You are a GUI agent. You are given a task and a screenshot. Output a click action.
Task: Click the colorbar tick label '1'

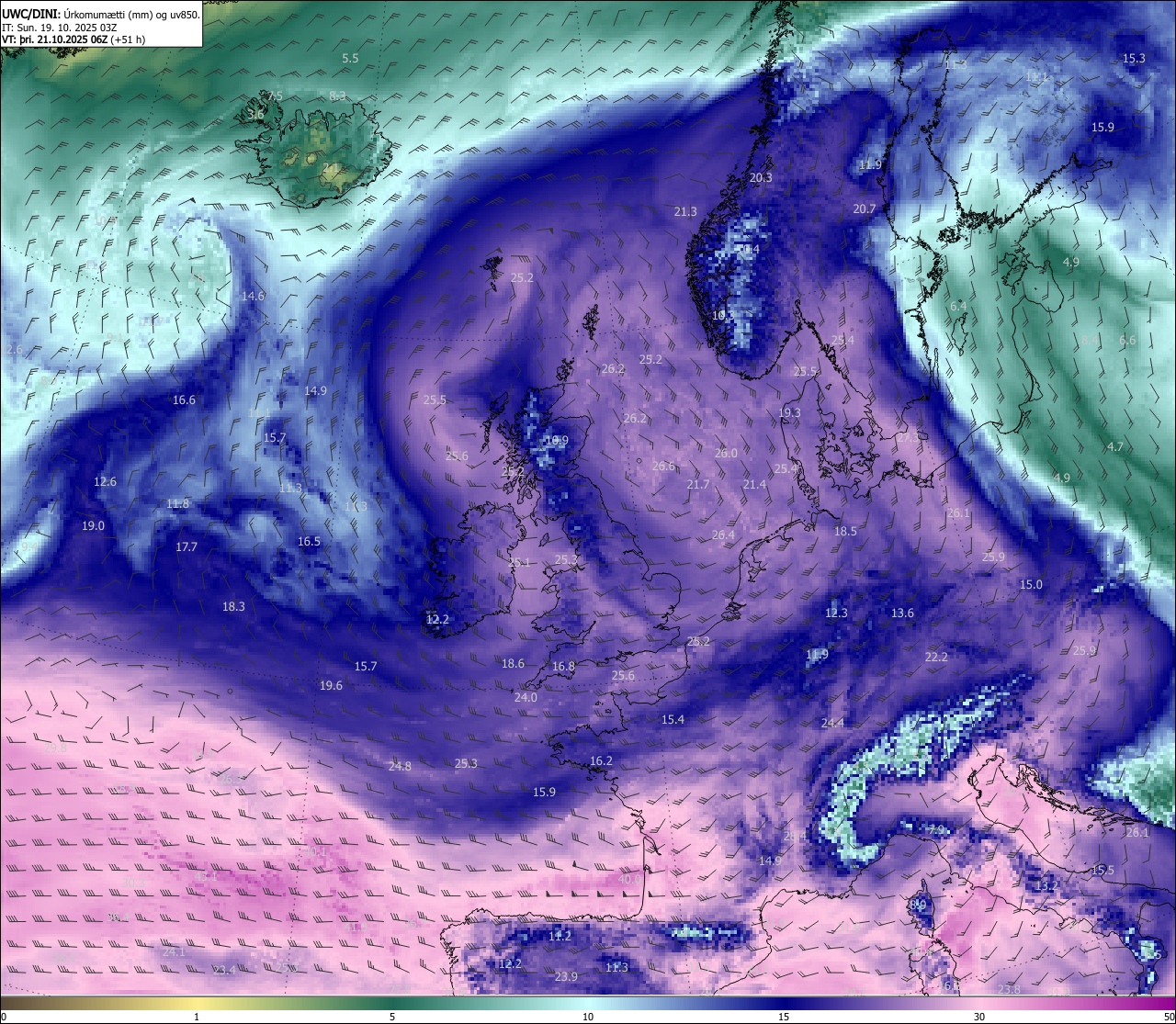pos(197,1017)
